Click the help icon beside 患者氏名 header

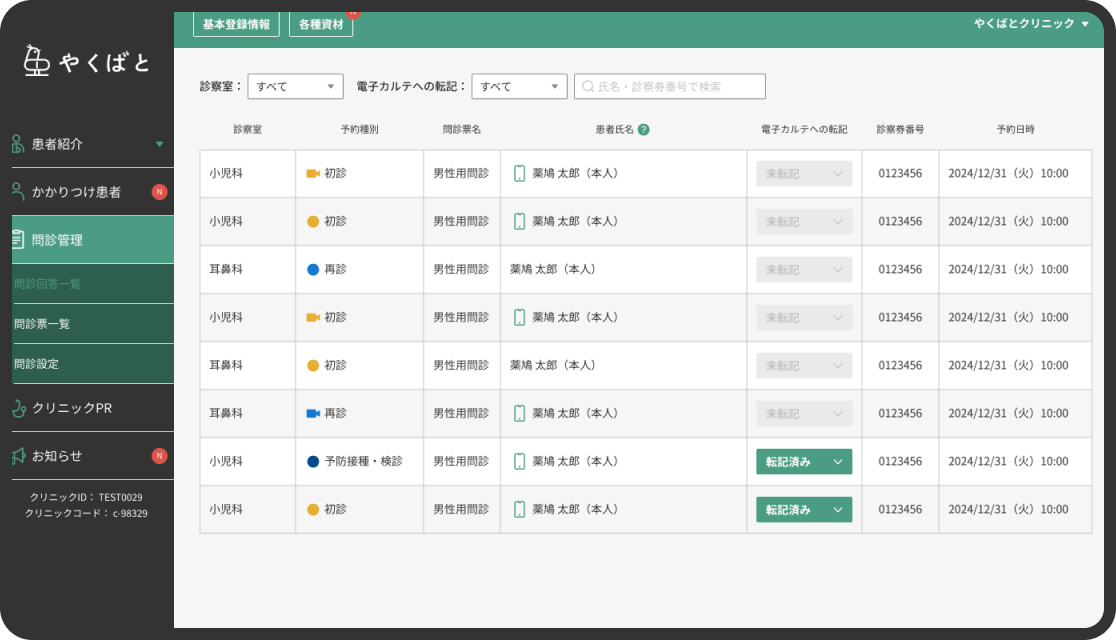643,130
